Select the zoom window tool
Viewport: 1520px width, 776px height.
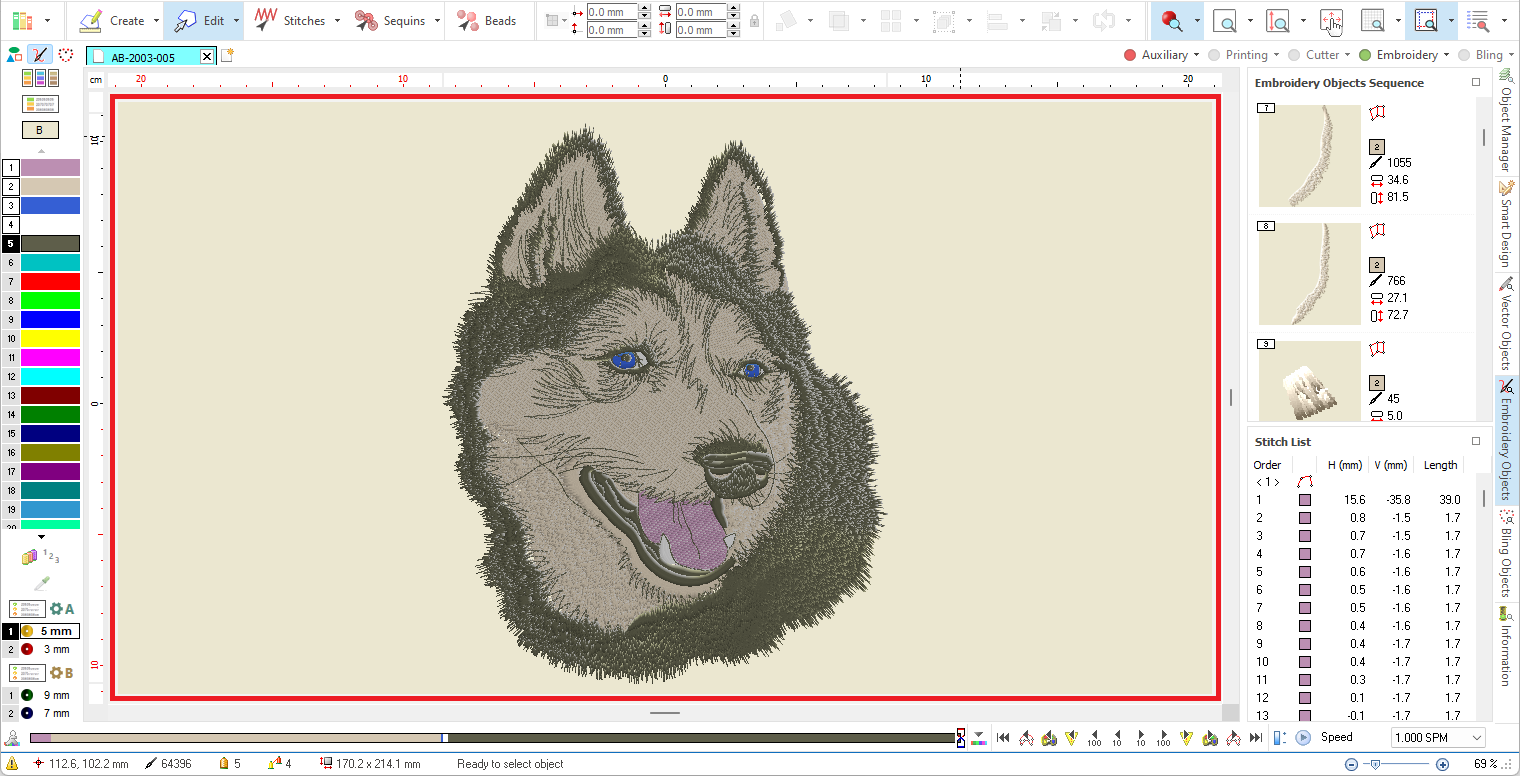coord(1225,20)
